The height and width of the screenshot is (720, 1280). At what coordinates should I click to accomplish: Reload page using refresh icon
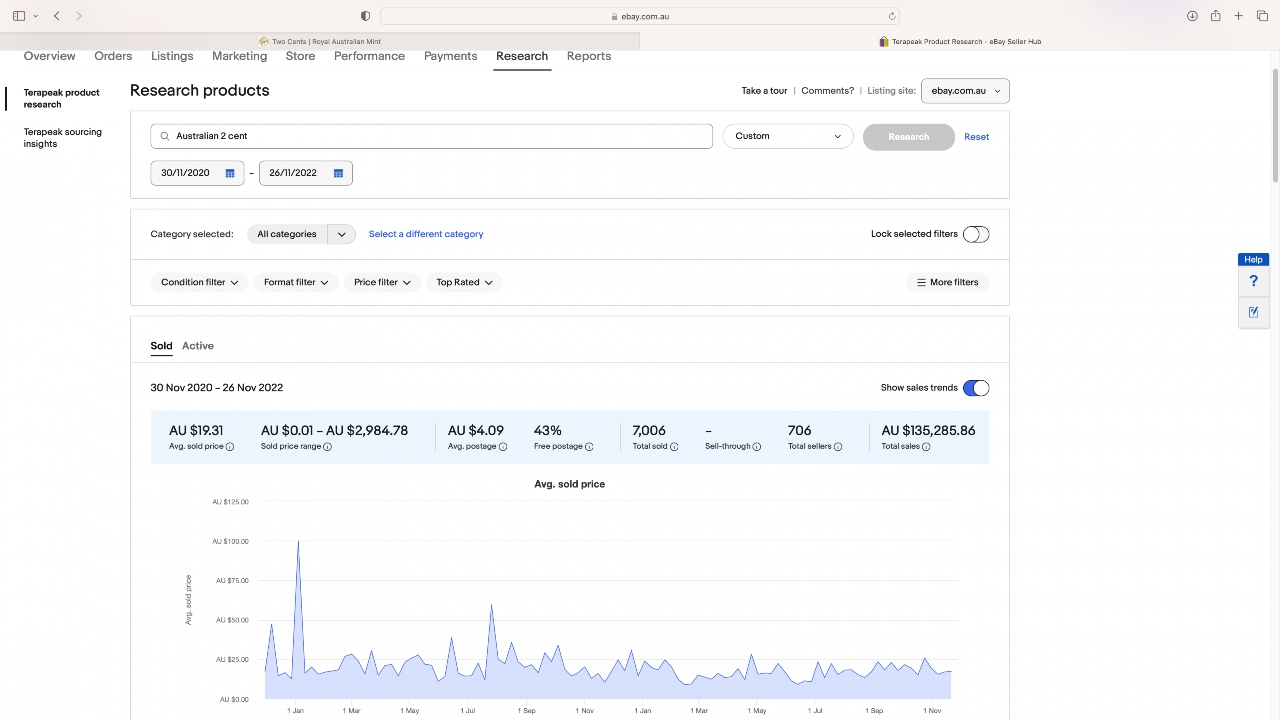[x=892, y=16]
